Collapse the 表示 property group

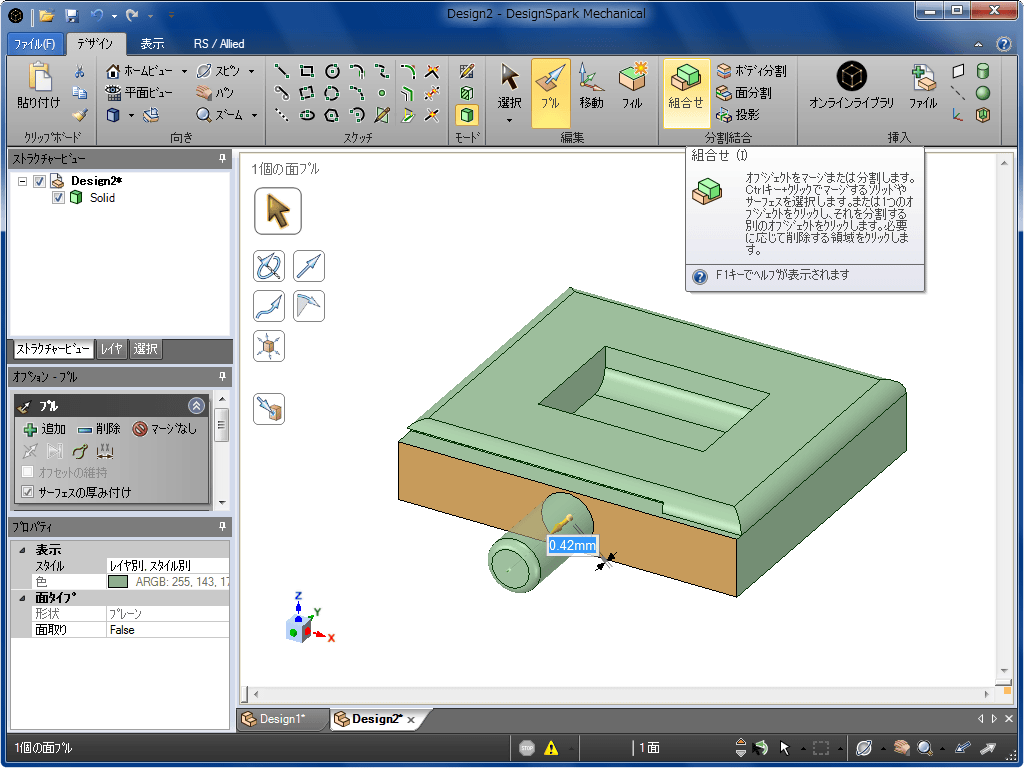tap(23, 550)
